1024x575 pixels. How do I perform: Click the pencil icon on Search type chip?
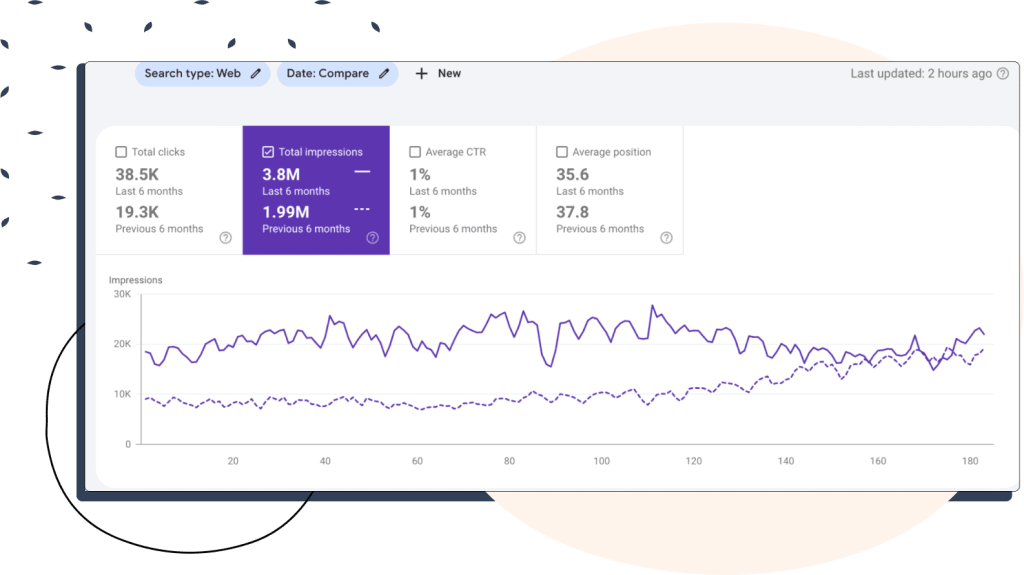click(x=257, y=74)
